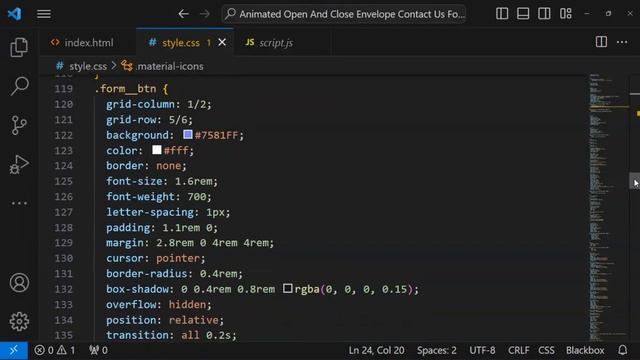The image size is (640, 360).
Task: Go forward with the right arrow
Action: coord(204,14)
